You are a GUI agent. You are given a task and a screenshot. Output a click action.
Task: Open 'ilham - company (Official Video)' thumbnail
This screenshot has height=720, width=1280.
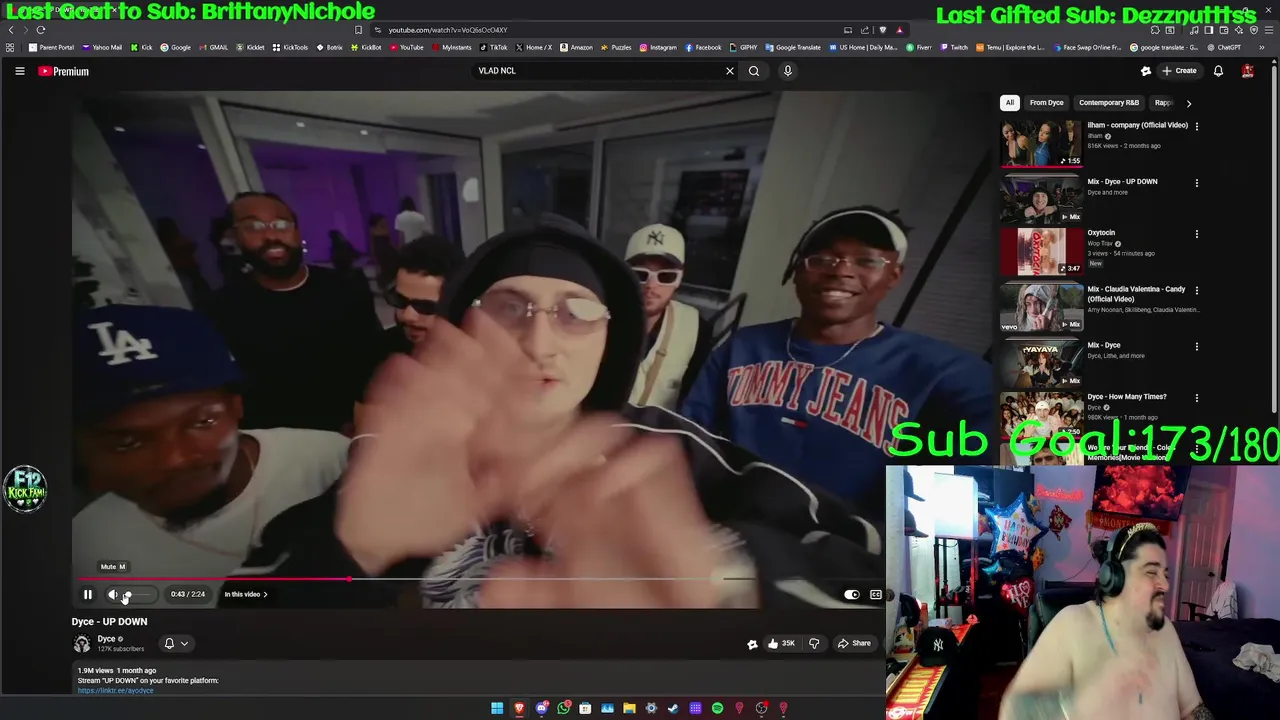(1042, 143)
